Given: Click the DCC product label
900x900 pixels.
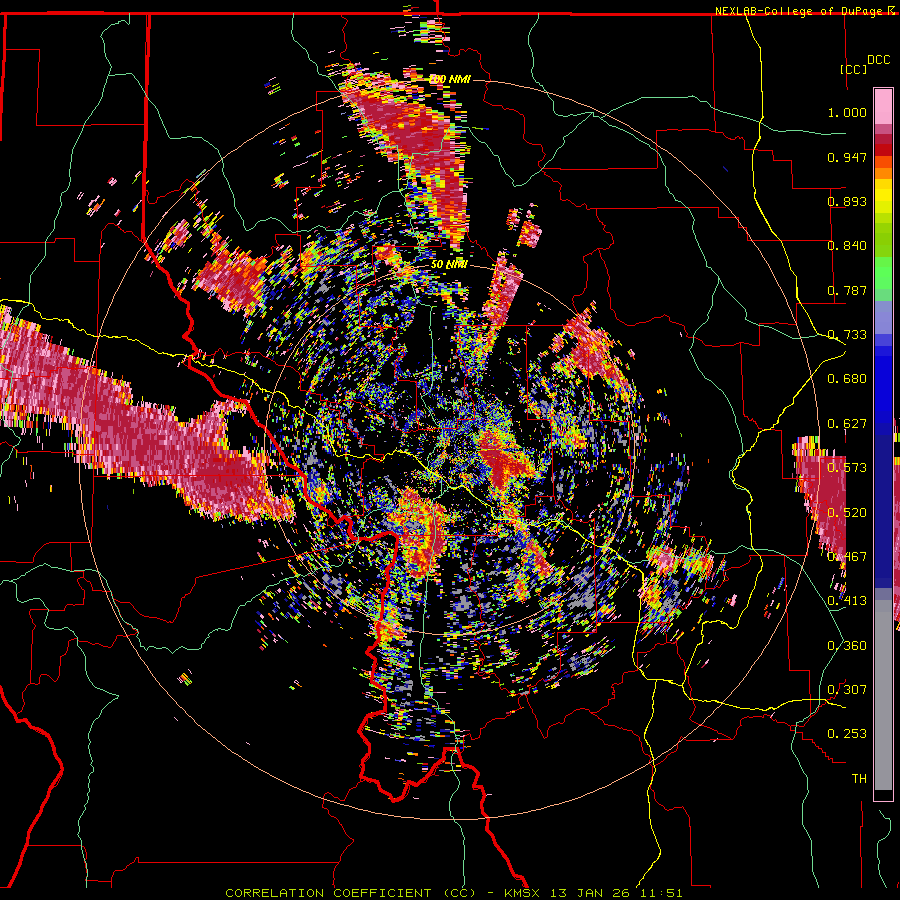Looking at the screenshot, I should tap(878, 60).
